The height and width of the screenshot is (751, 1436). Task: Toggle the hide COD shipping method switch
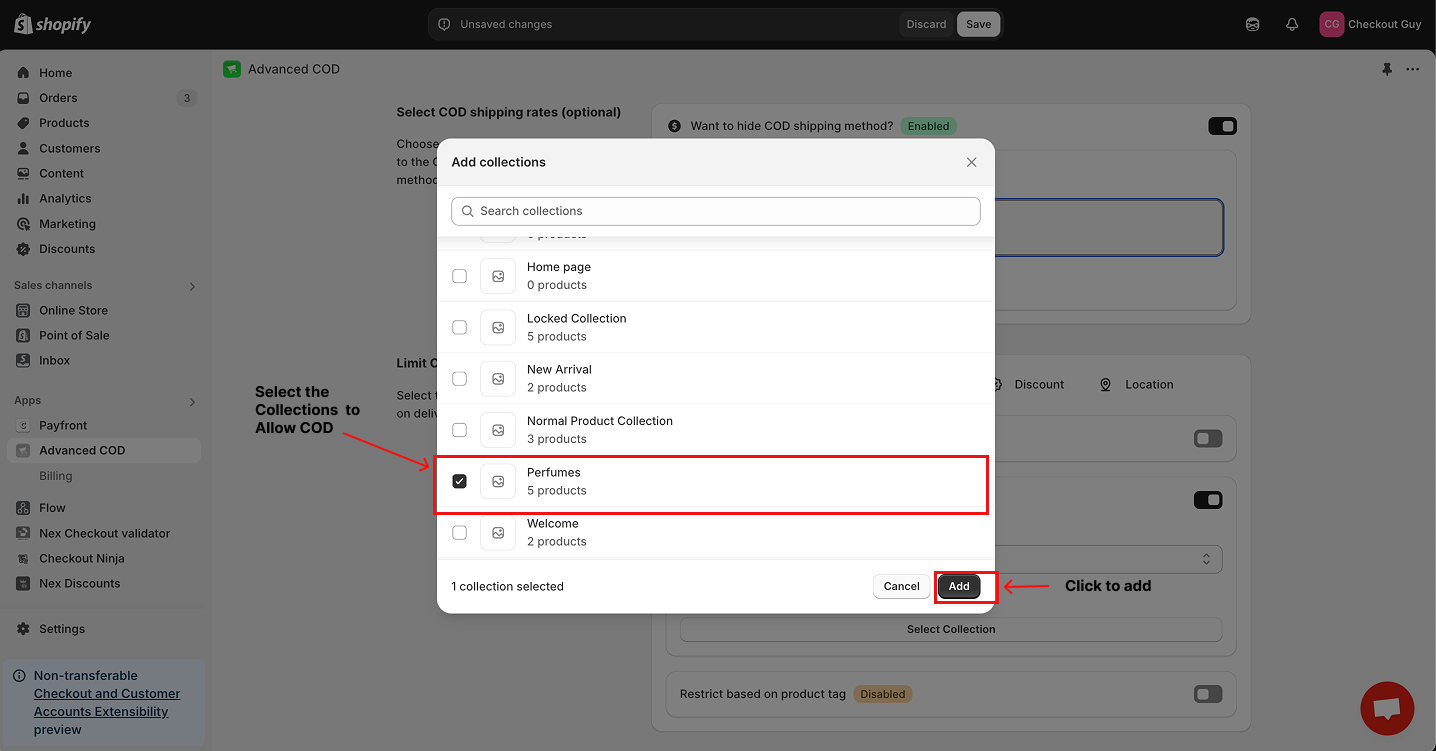pyautogui.click(x=1222, y=126)
